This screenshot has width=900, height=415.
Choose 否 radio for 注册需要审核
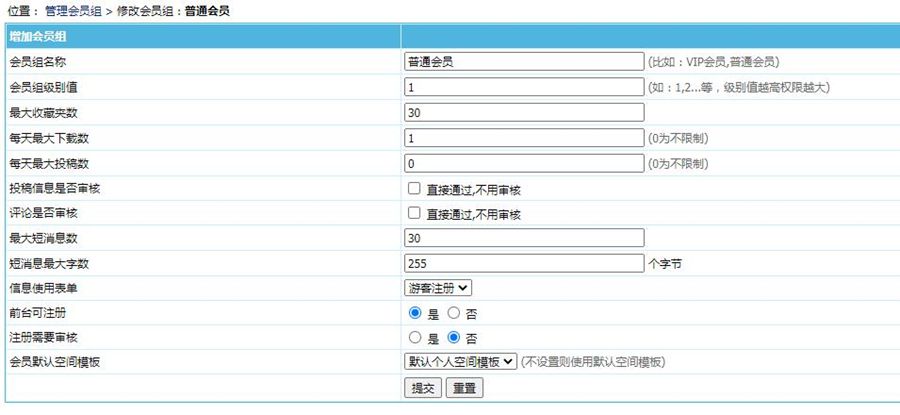tap(453, 338)
